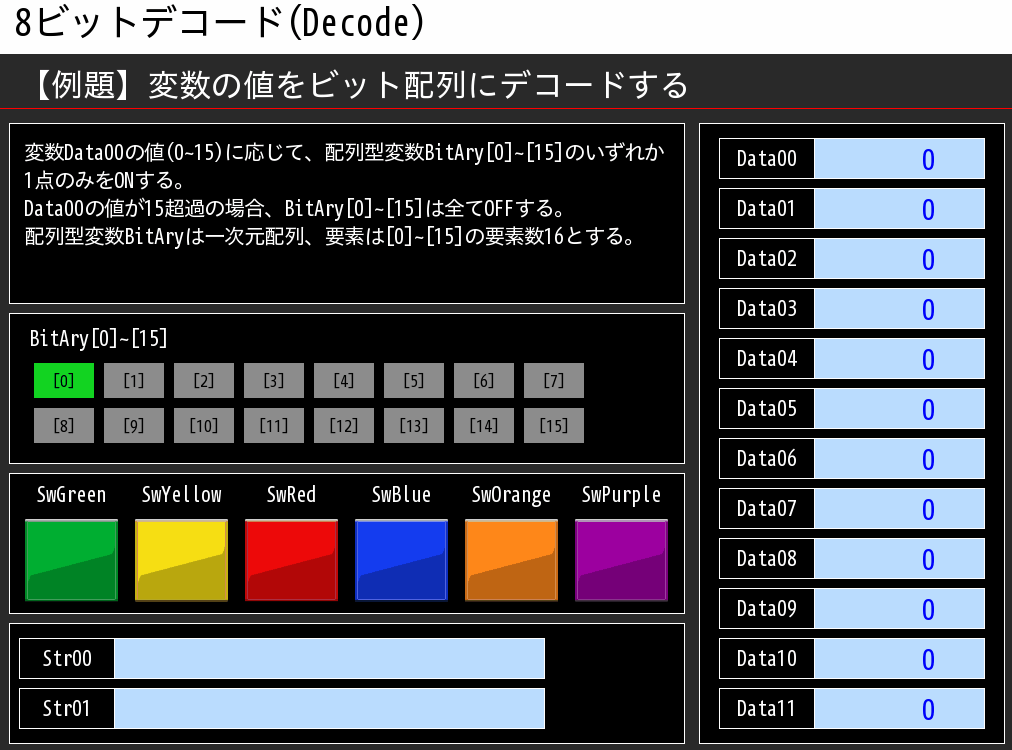Toggle the BitAry [1] bit
Screen dimensions: 1012x750
pyautogui.click(x=133, y=380)
